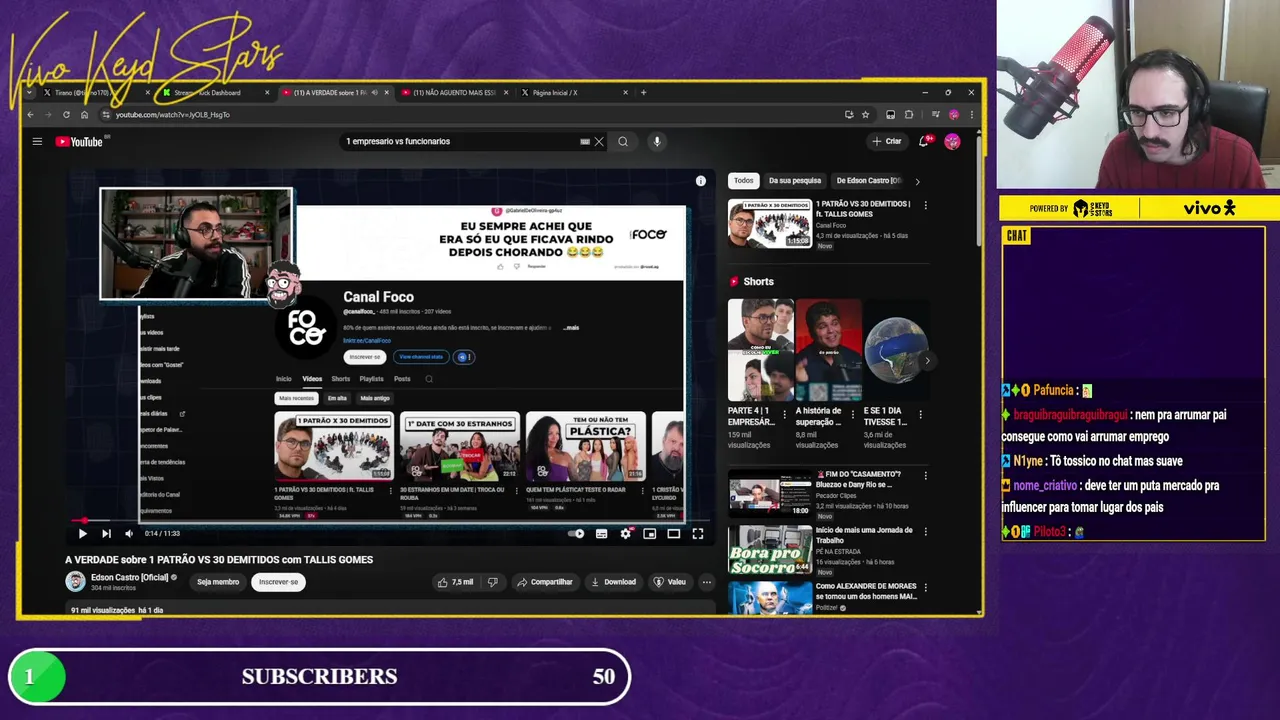Open a new browser tab with plus

pos(643,93)
